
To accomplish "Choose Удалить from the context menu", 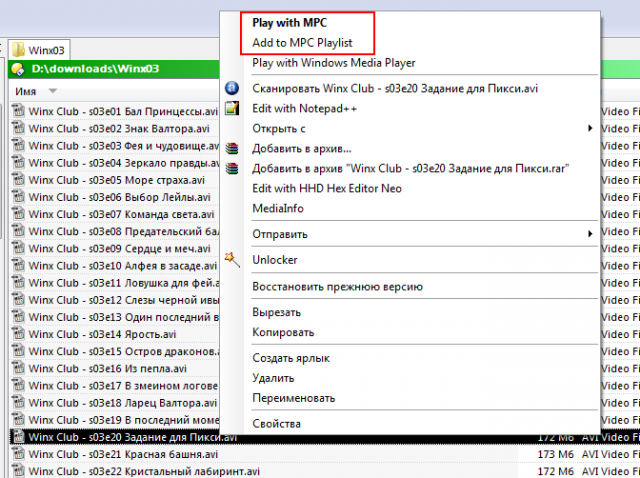I will 273,378.
